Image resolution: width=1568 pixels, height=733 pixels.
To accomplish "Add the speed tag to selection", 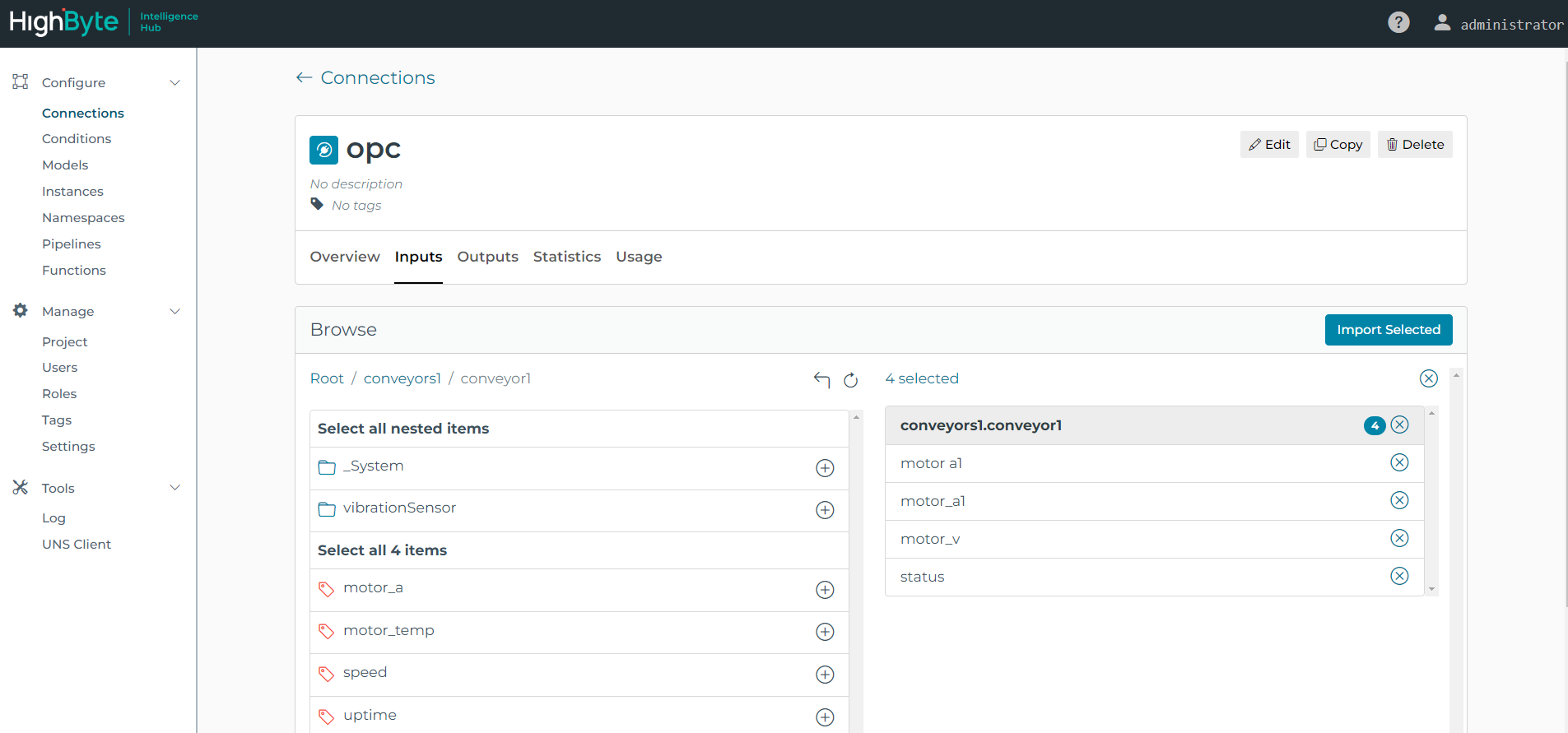I will pyautogui.click(x=825, y=675).
